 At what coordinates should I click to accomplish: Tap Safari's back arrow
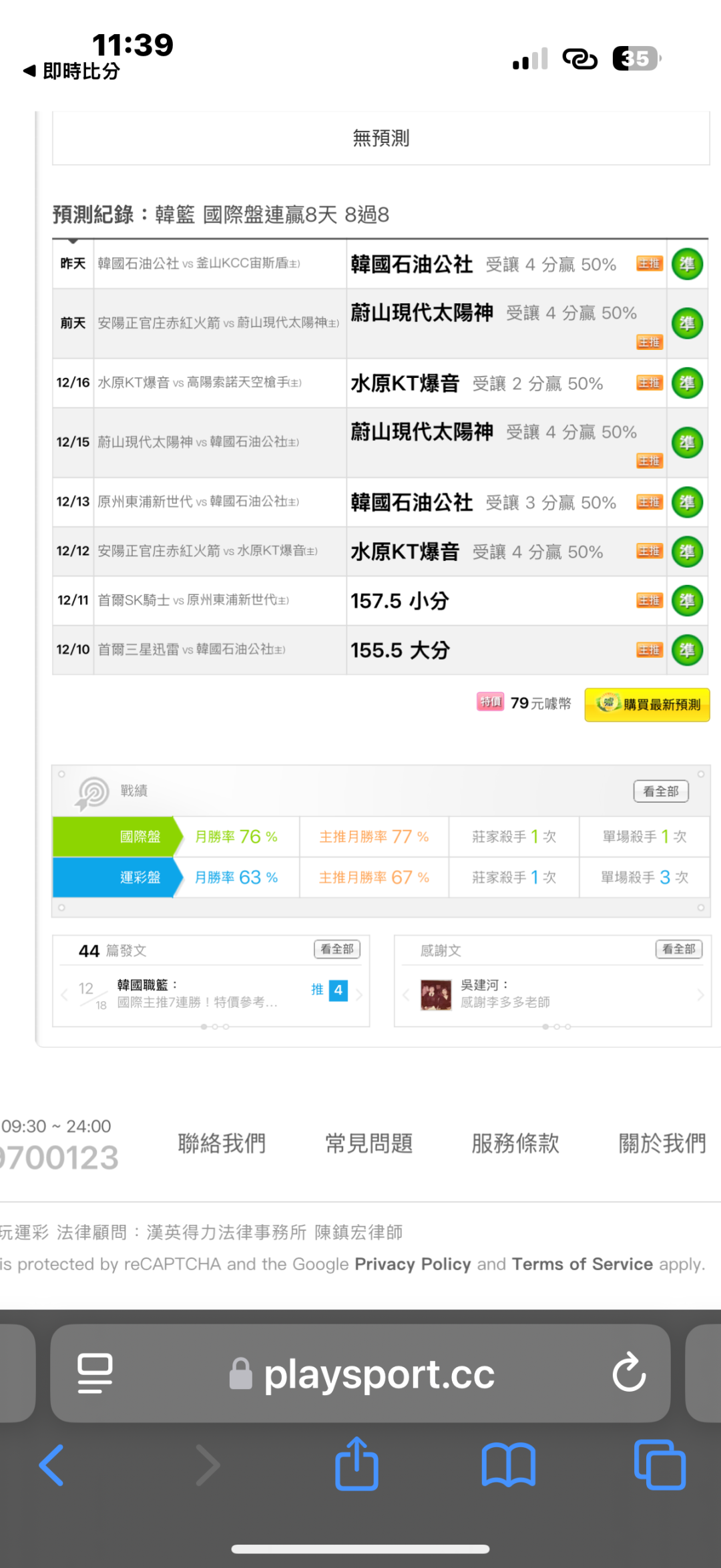[52, 1465]
